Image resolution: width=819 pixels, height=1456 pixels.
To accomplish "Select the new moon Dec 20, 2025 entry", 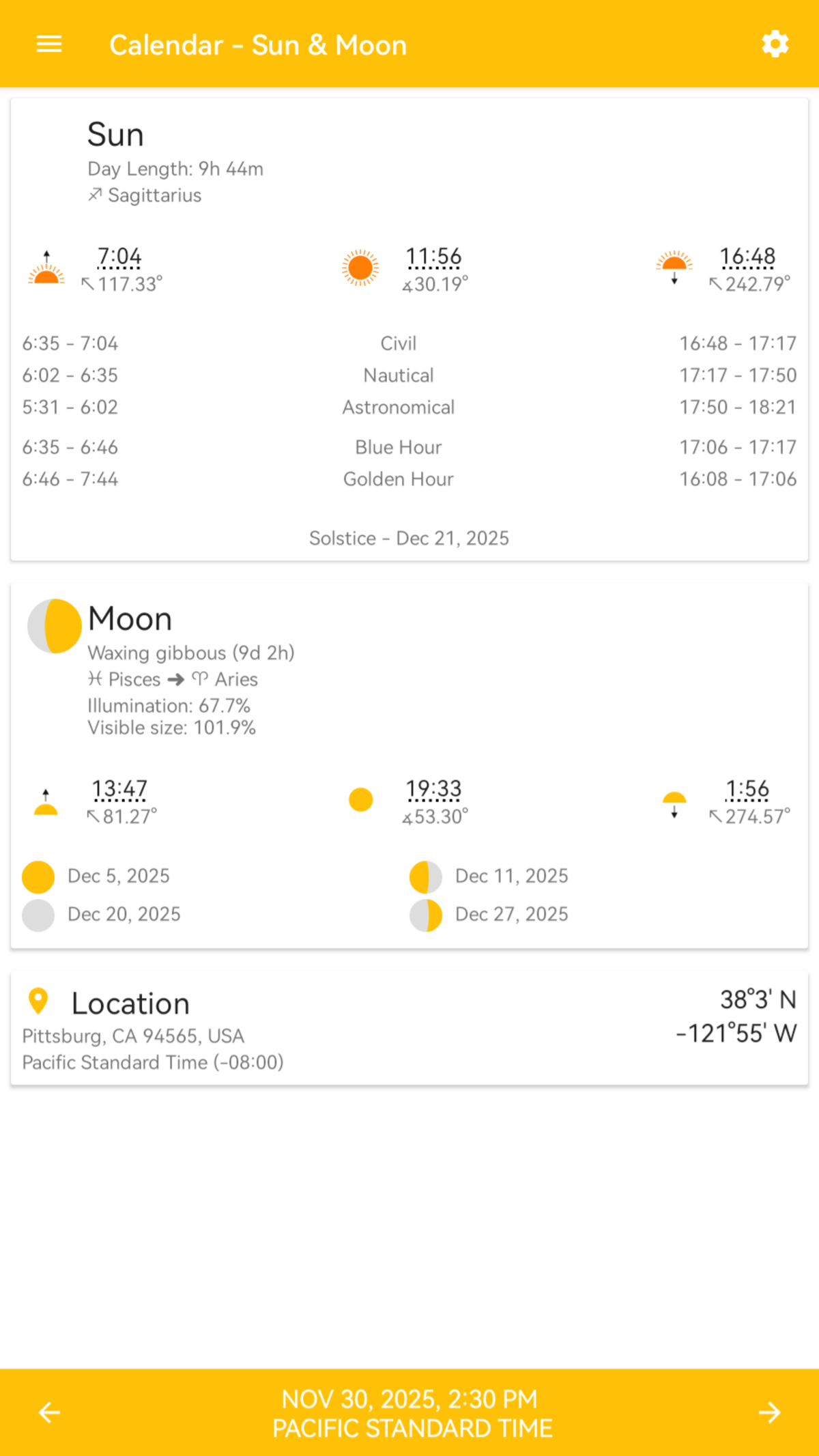I will [x=102, y=915].
